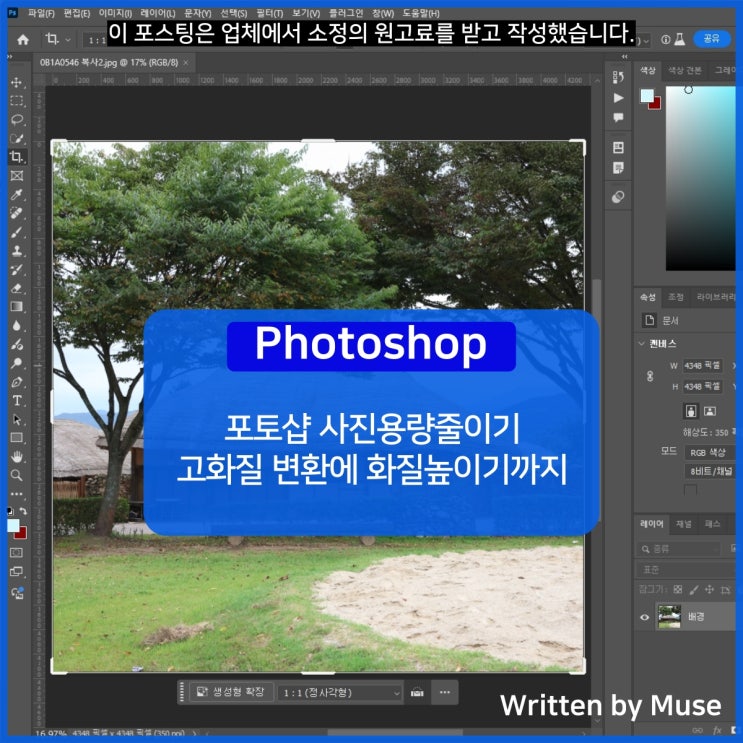The width and height of the screenshot is (743, 743).
Task: Open the History panel icon
Action: tap(618, 77)
